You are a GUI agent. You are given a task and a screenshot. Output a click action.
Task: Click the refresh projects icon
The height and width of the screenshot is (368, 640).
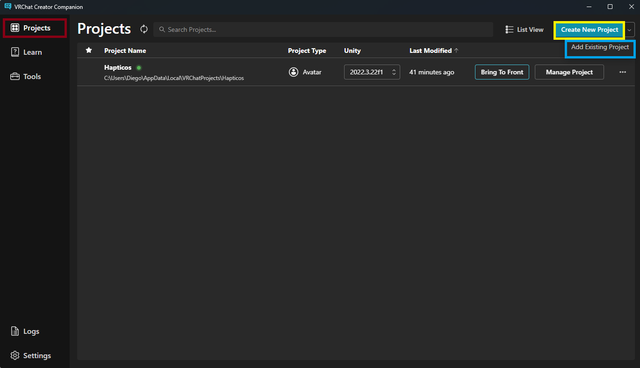coord(144,29)
